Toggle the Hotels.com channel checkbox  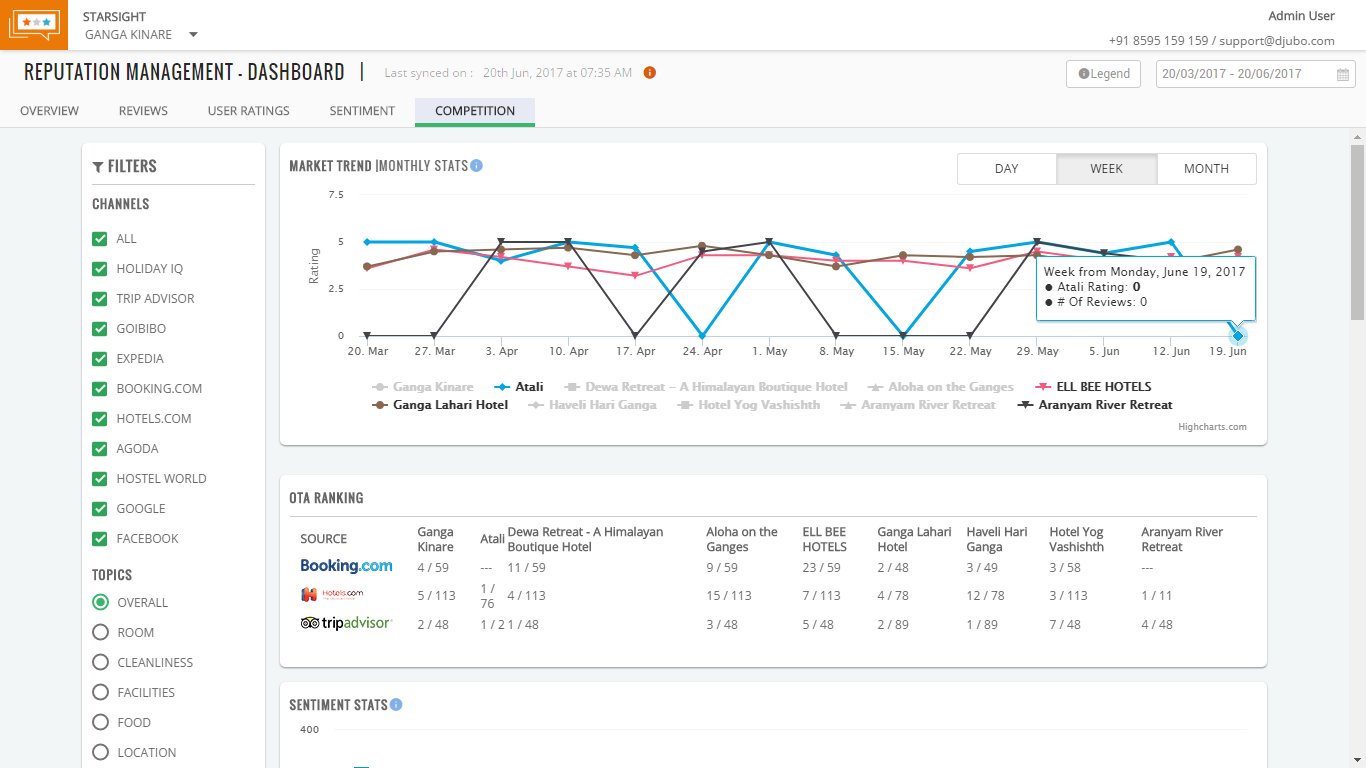[x=100, y=419]
